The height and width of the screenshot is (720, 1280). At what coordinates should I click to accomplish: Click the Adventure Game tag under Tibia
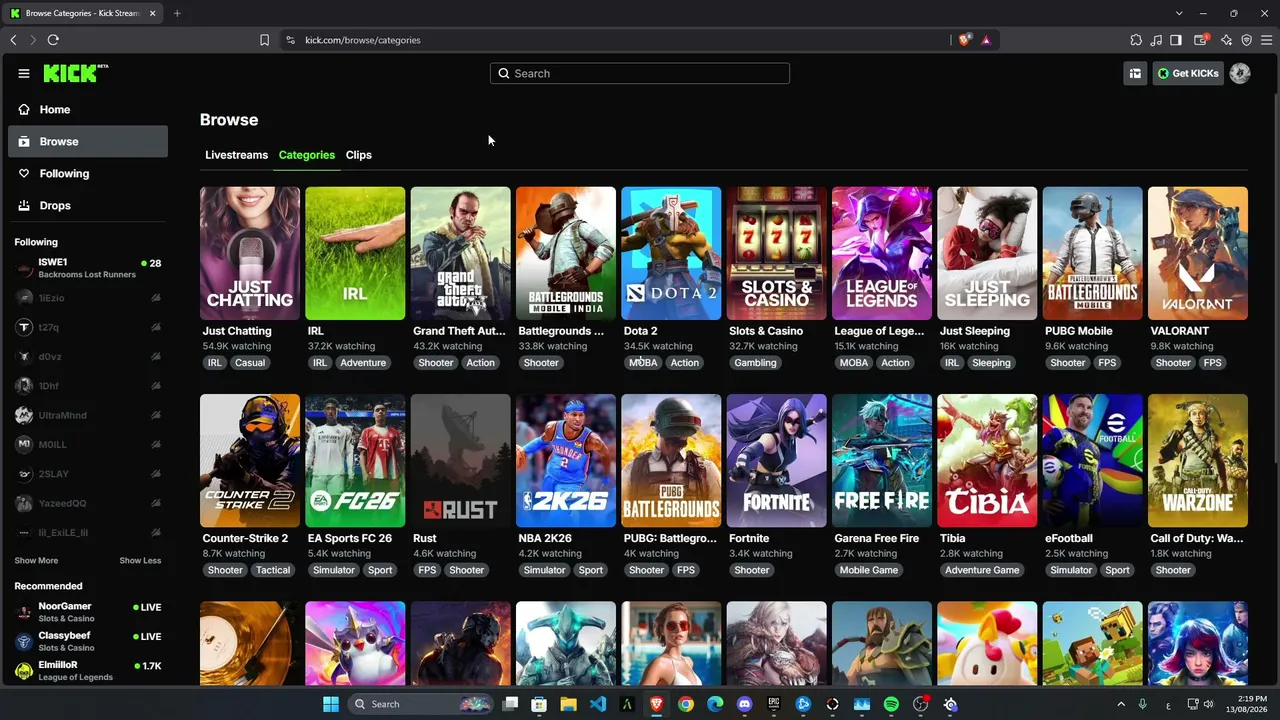[x=982, y=570]
